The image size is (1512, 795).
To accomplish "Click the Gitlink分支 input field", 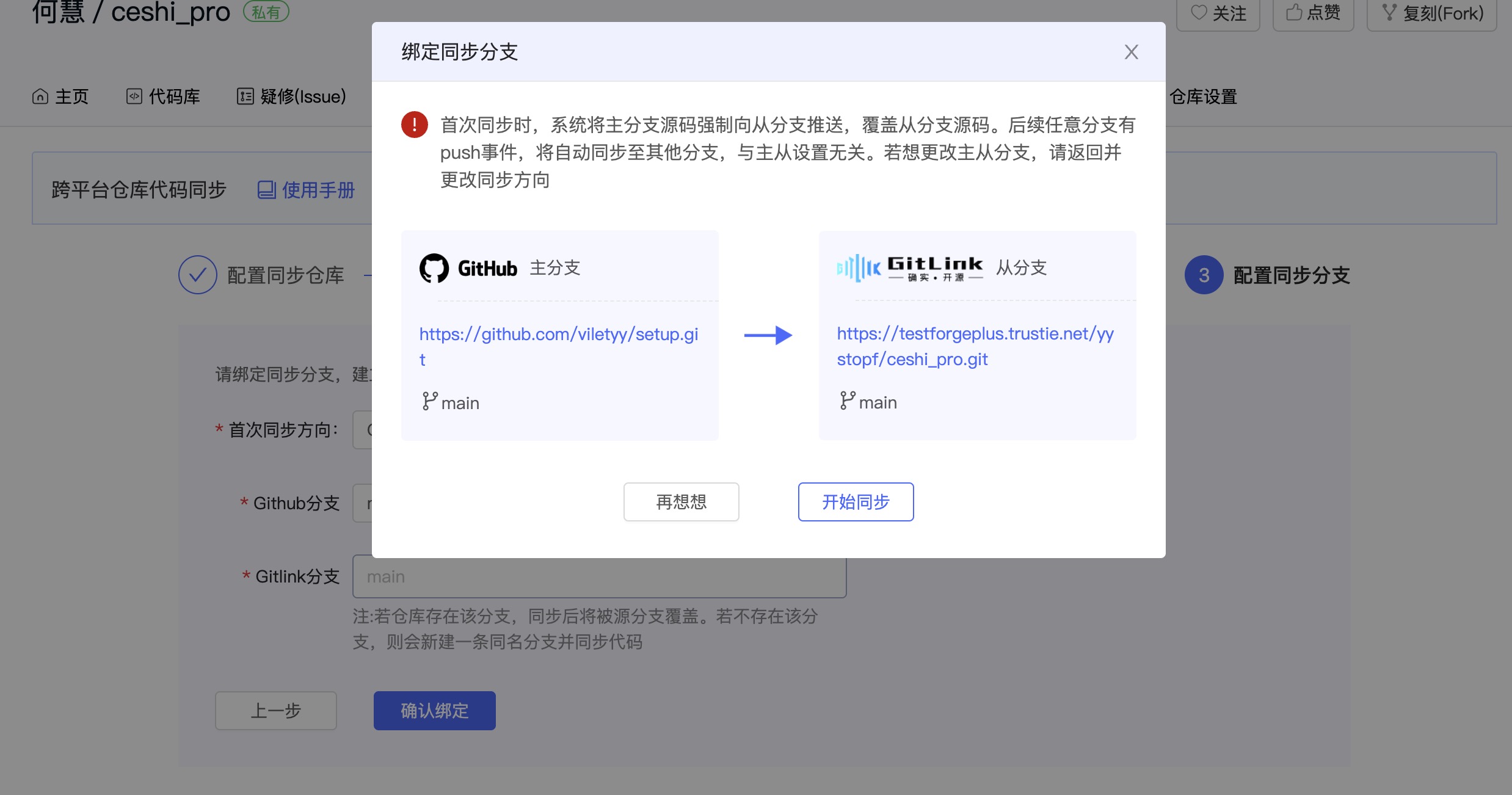I will pos(599,576).
